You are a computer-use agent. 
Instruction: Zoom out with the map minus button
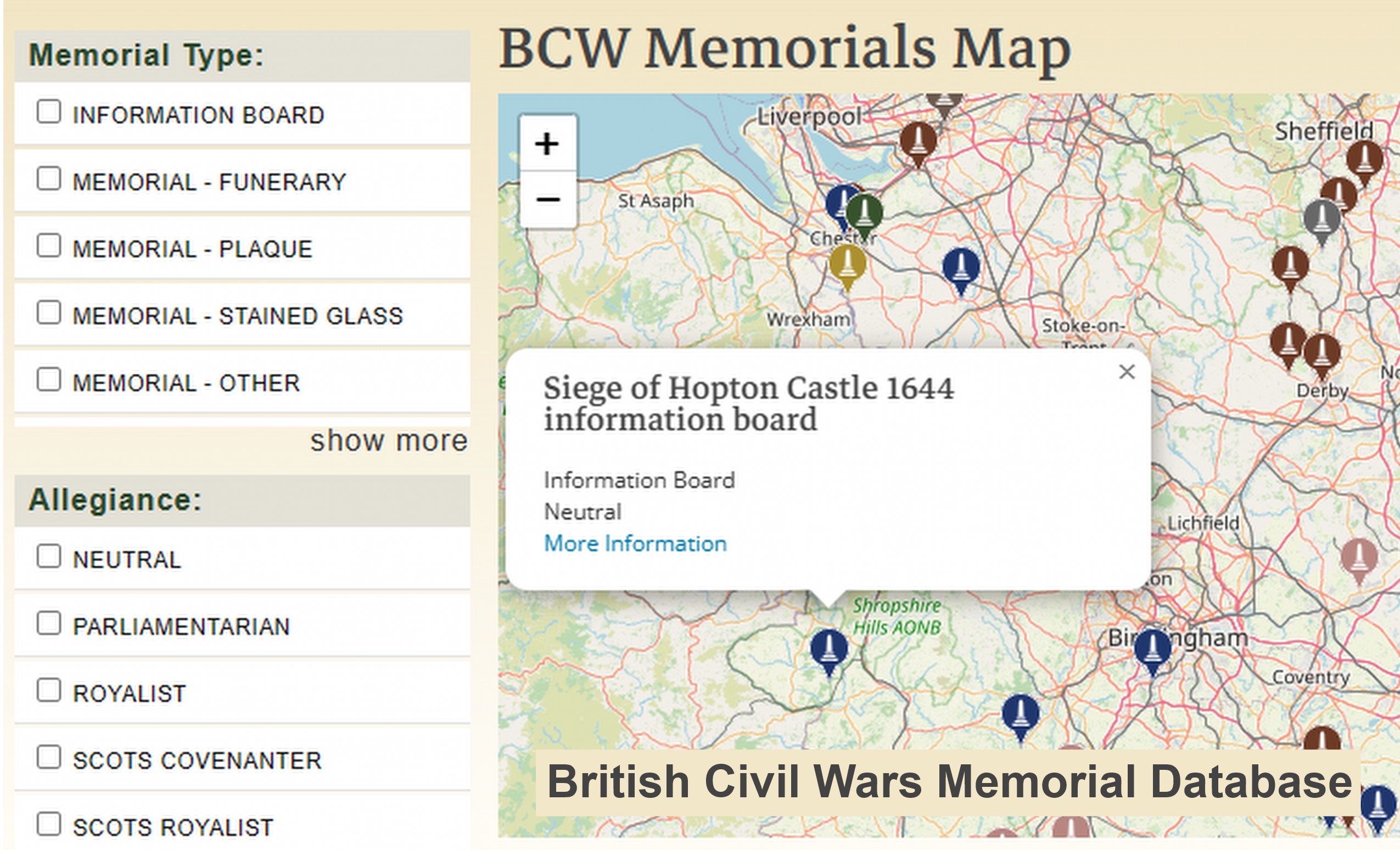pyautogui.click(x=547, y=199)
